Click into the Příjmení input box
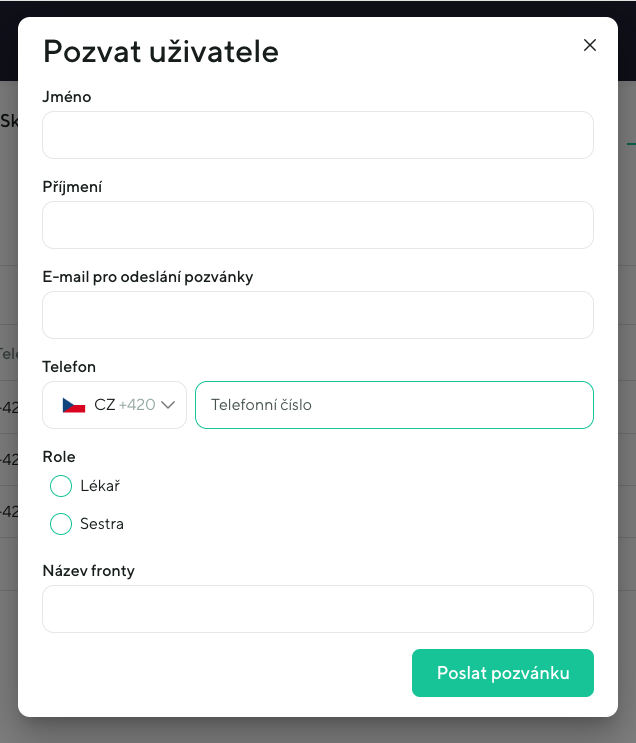The width and height of the screenshot is (636, 743). (x=317, y=225)
